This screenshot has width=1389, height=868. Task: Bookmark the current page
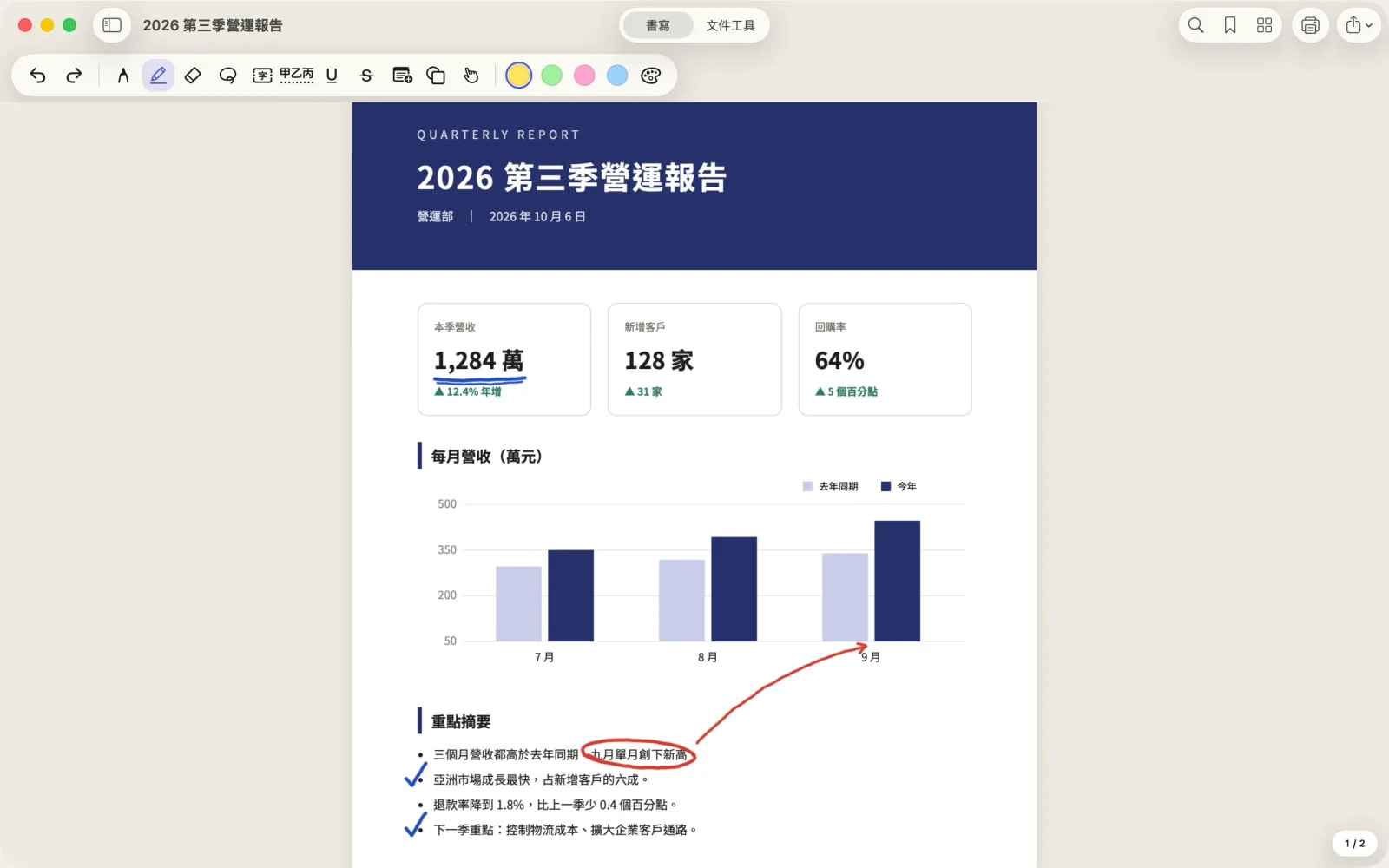tap(1230, 25)
